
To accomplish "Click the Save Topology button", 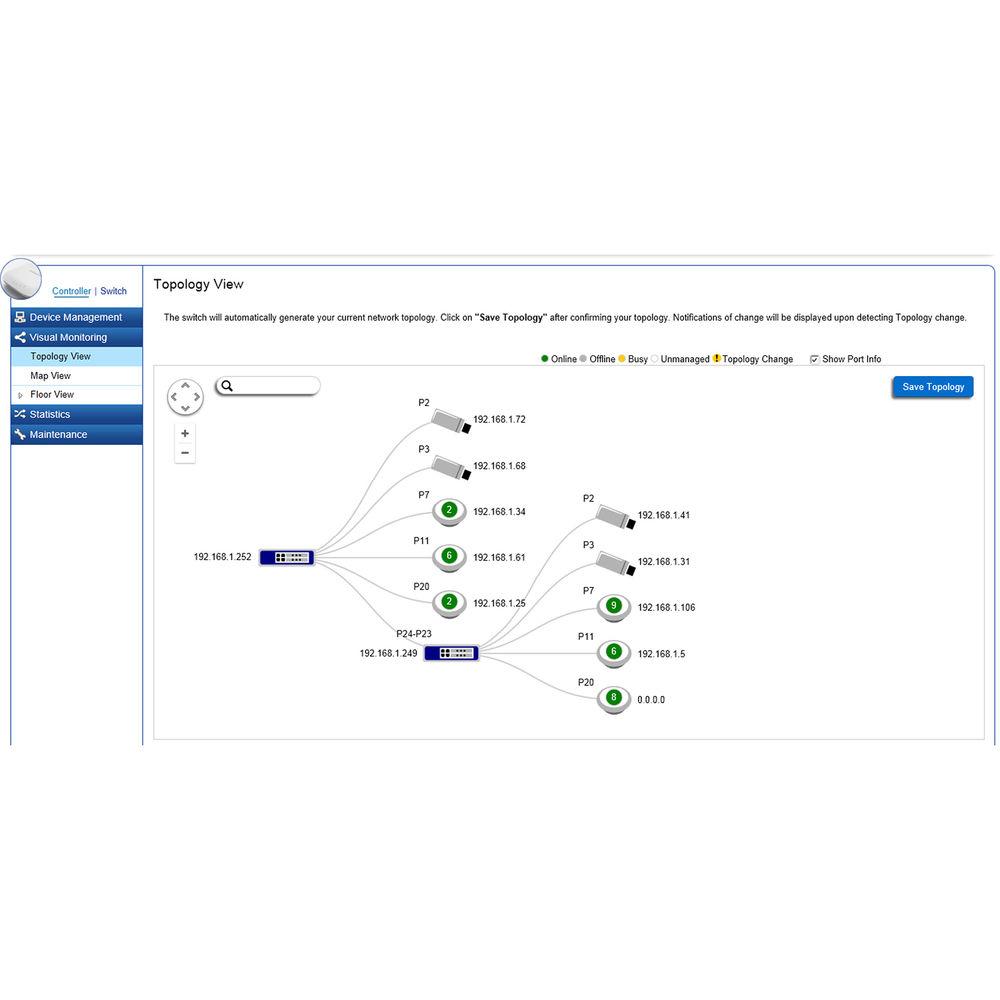I will (x=932, y=387).
